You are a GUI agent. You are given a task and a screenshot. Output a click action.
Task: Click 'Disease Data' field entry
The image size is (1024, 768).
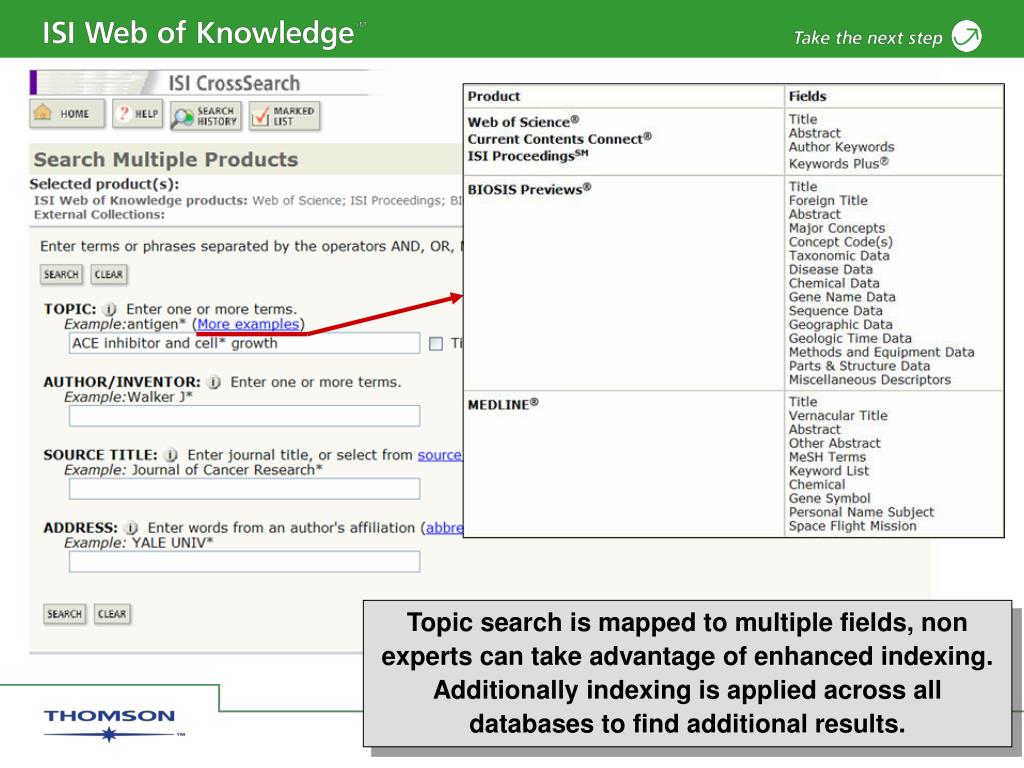(831, 269)
